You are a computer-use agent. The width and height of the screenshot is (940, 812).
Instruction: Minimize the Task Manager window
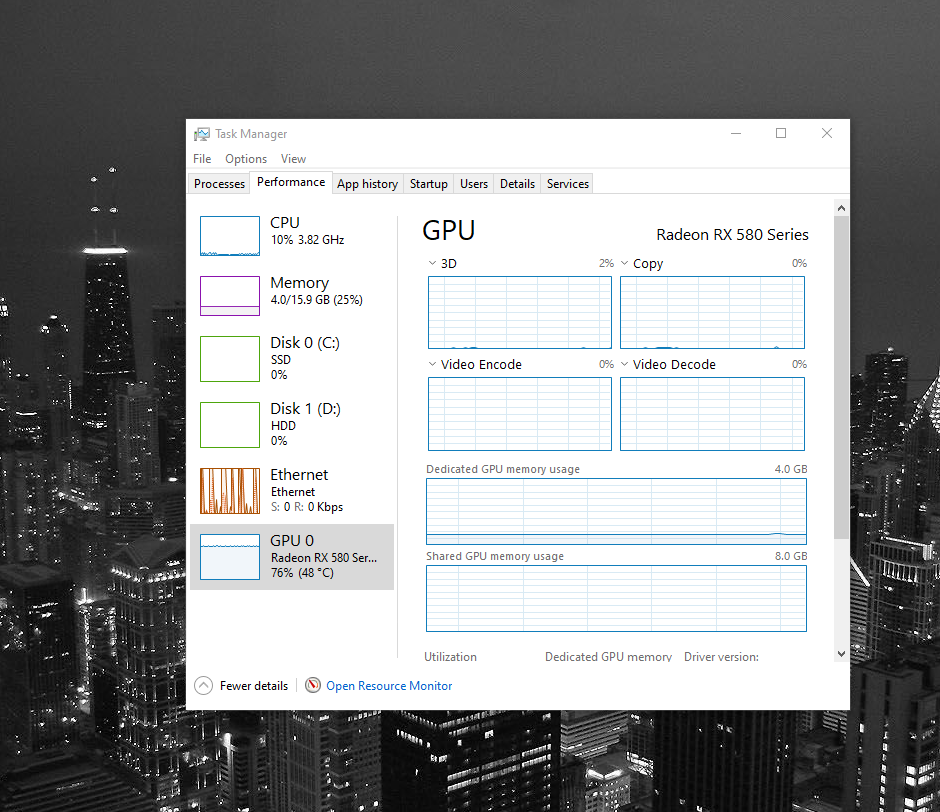click(x=736, y=133)
